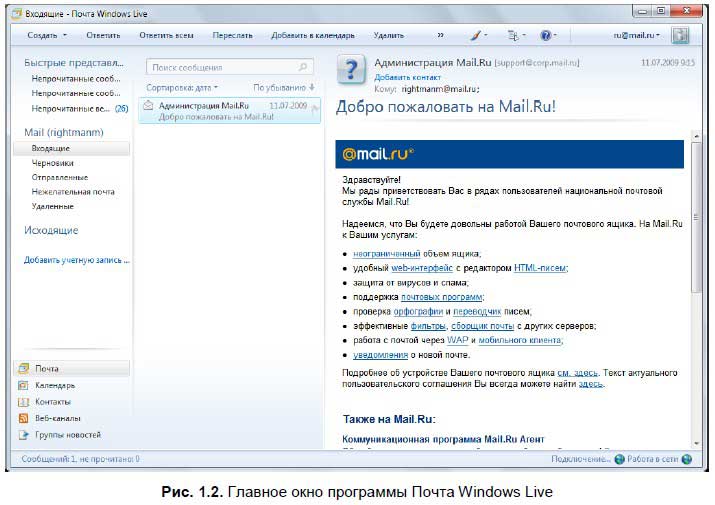Click the sender avatar question-mark picture
The height and width of the screenshot is (505, 715).
(x=351, y=69)
